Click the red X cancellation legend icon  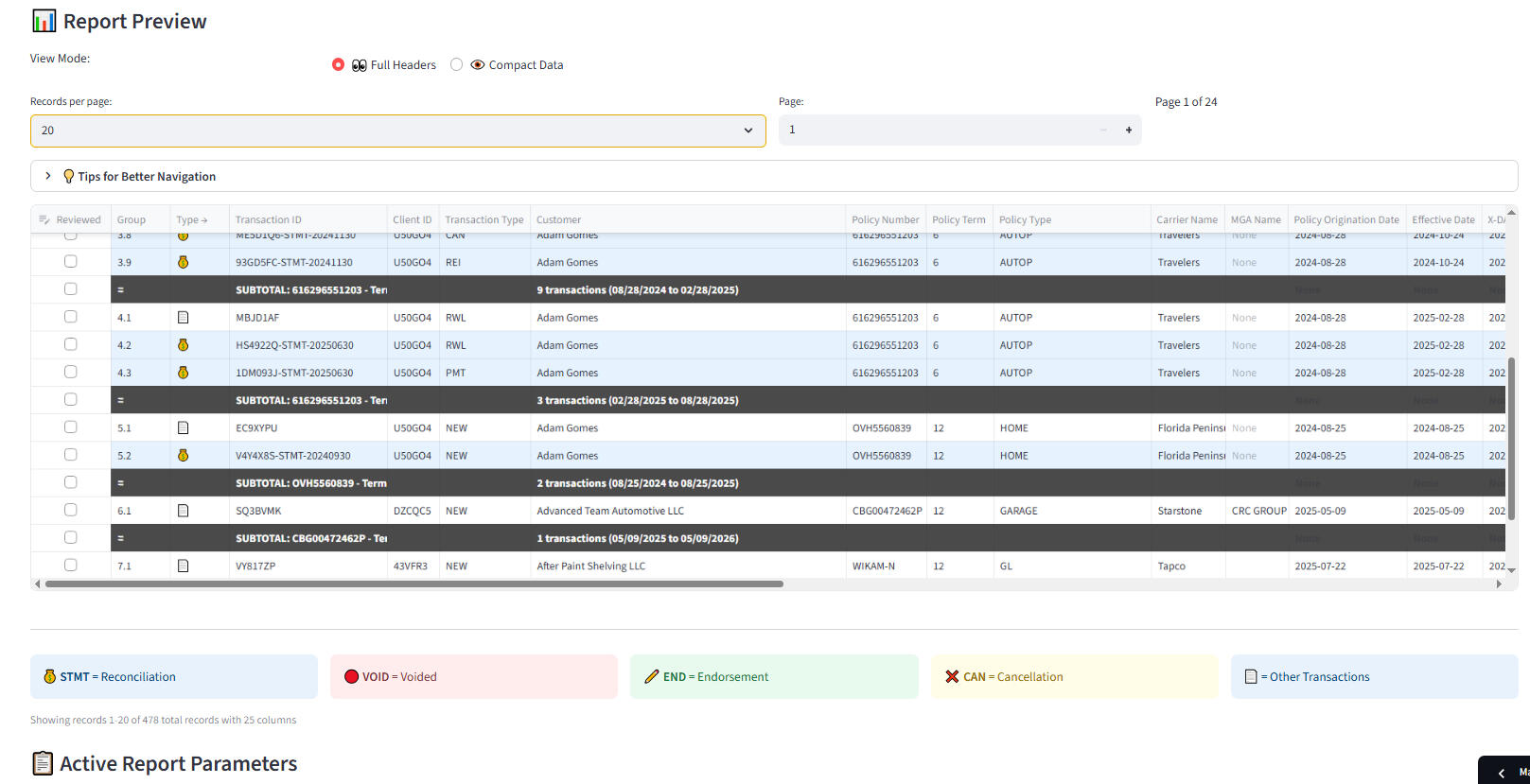point(952,676)
